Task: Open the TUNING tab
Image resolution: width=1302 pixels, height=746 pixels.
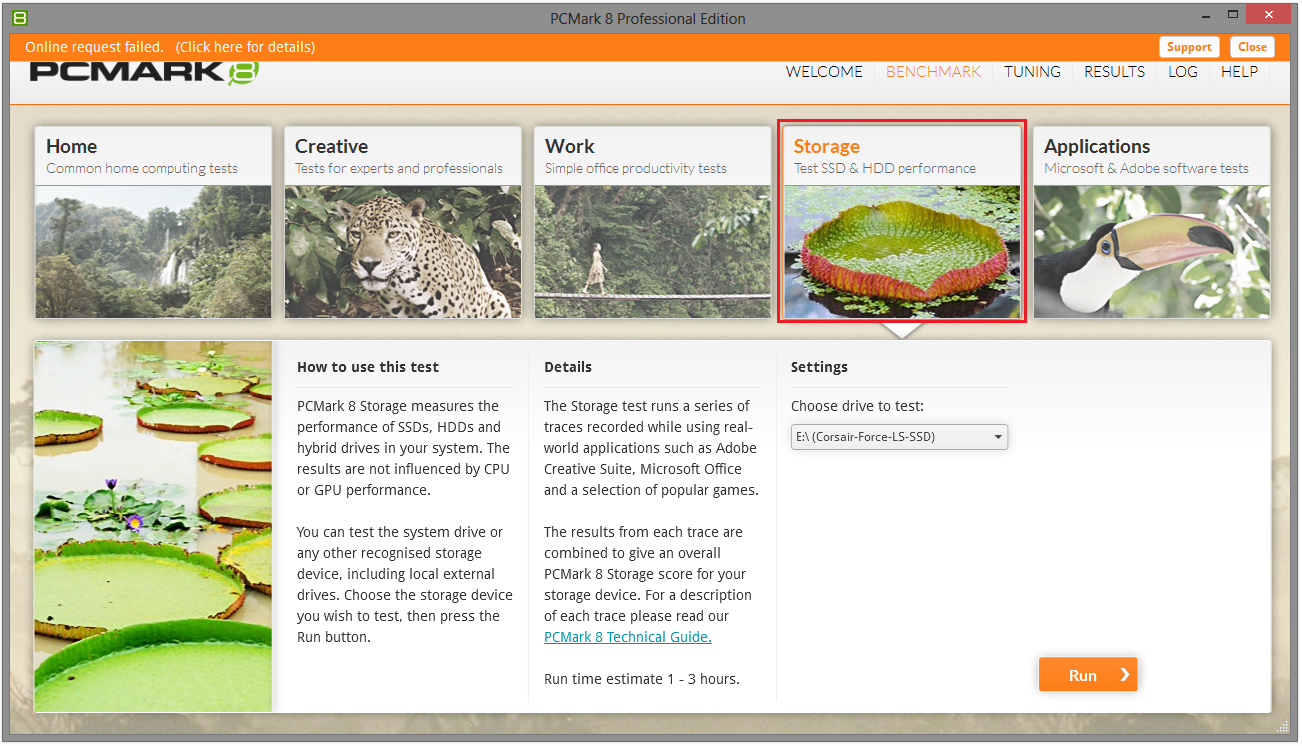Action: click(1033, 72)
